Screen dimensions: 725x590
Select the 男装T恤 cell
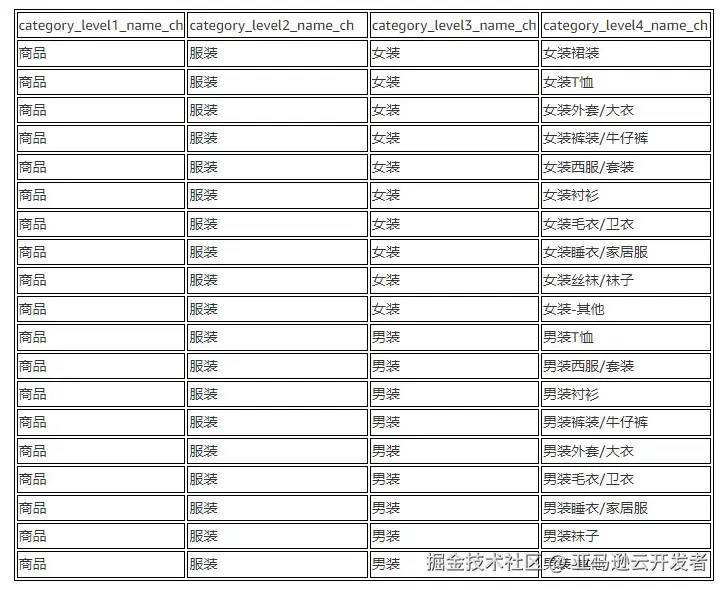pyautogui.click(x=626, y=337)
